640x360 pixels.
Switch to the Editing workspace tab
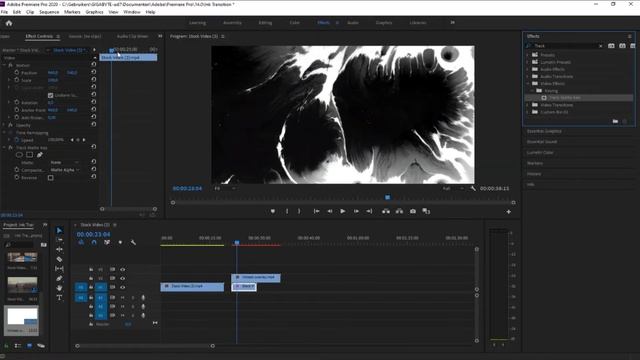pyautogui.click(x=265, y=23)
